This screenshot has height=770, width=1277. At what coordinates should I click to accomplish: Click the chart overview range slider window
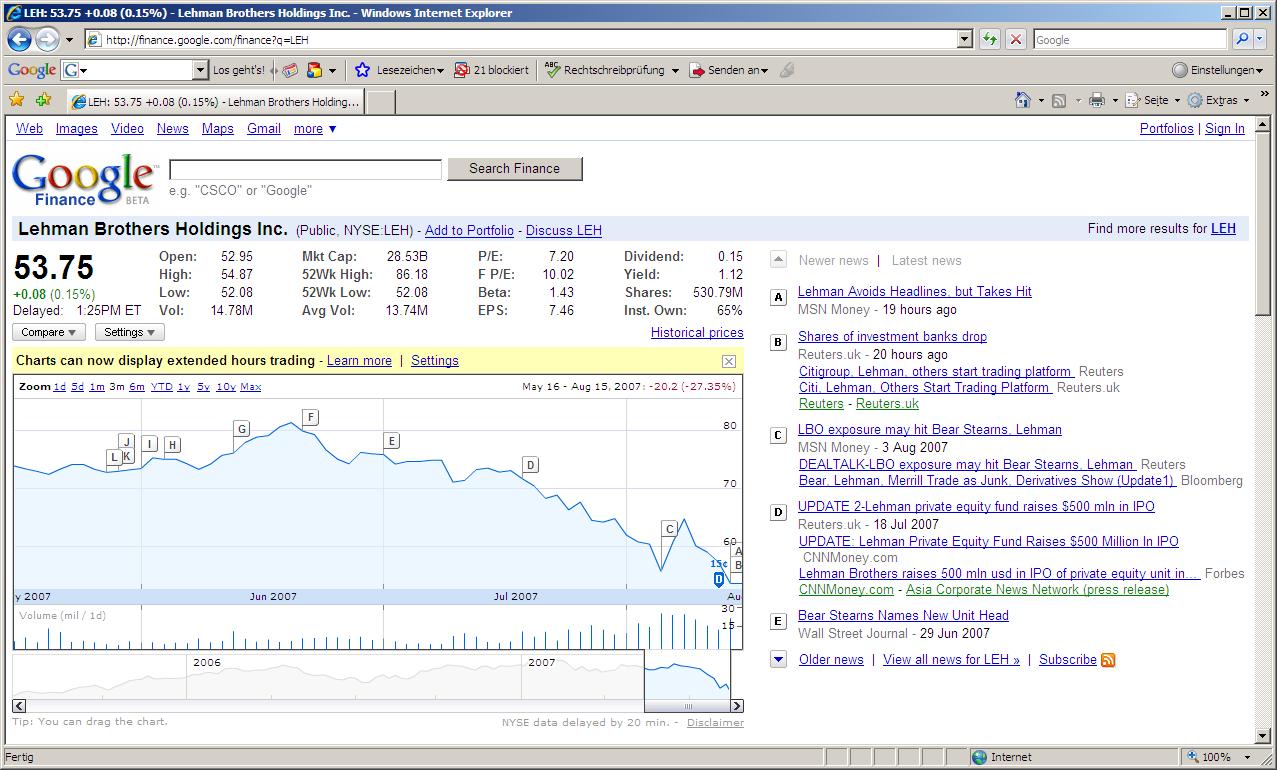(x=687, y=675)
